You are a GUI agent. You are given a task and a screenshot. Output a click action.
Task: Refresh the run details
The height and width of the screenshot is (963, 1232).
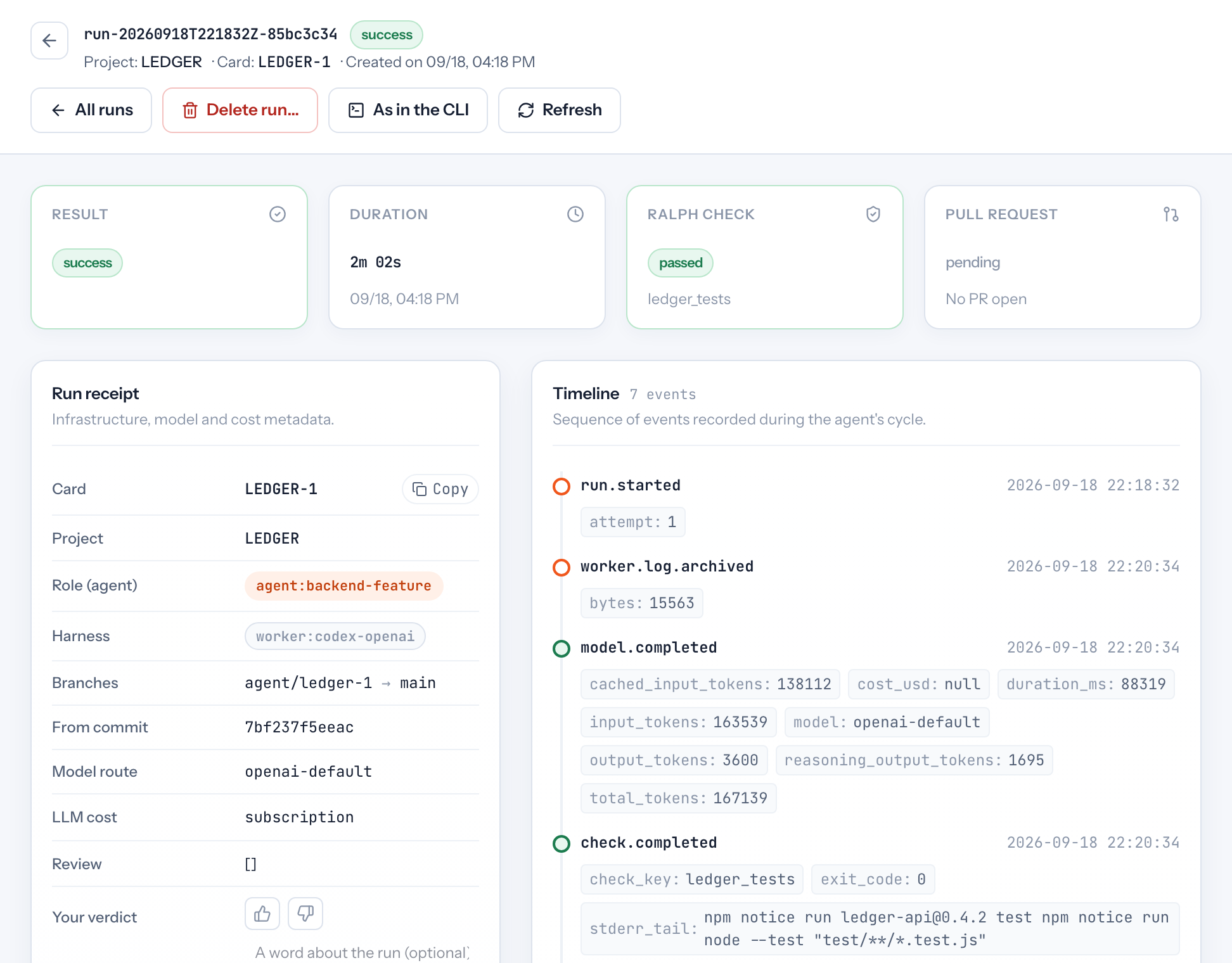(560, 110)
